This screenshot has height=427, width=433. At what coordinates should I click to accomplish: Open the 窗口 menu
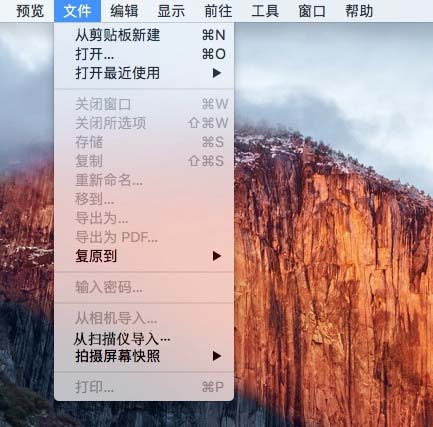pyautogui.click(x=312, y=11)
